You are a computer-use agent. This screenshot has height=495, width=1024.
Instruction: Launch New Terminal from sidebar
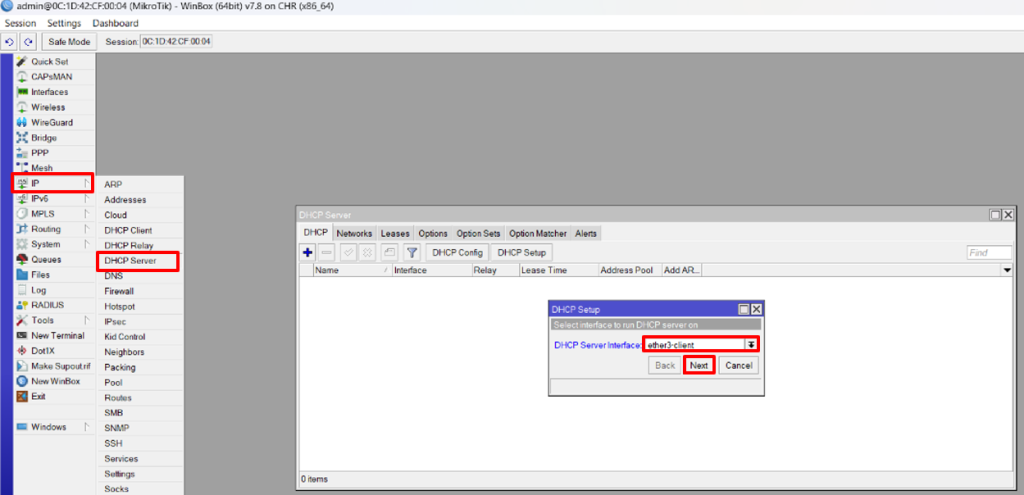(57, 336)
